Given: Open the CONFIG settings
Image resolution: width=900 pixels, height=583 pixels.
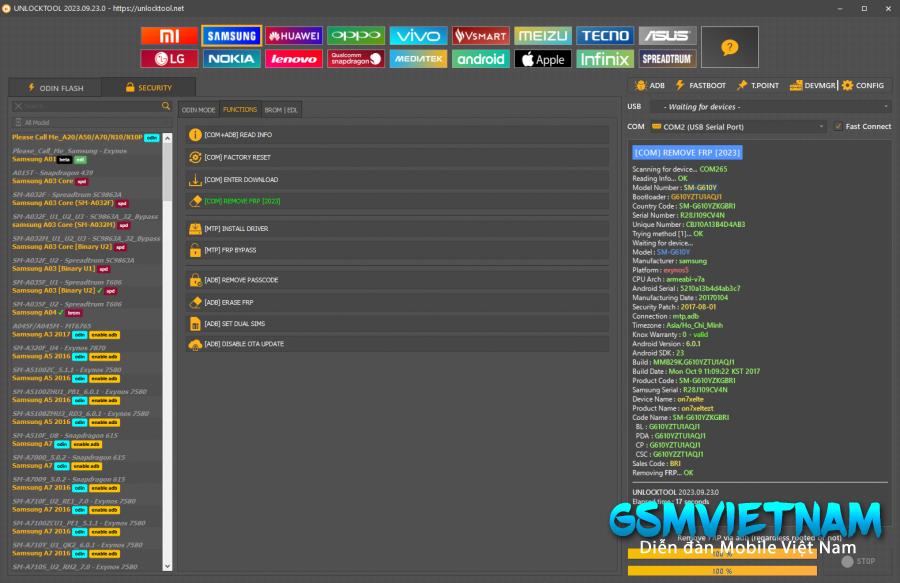Looking at the screenshot, I should (863, 85).
